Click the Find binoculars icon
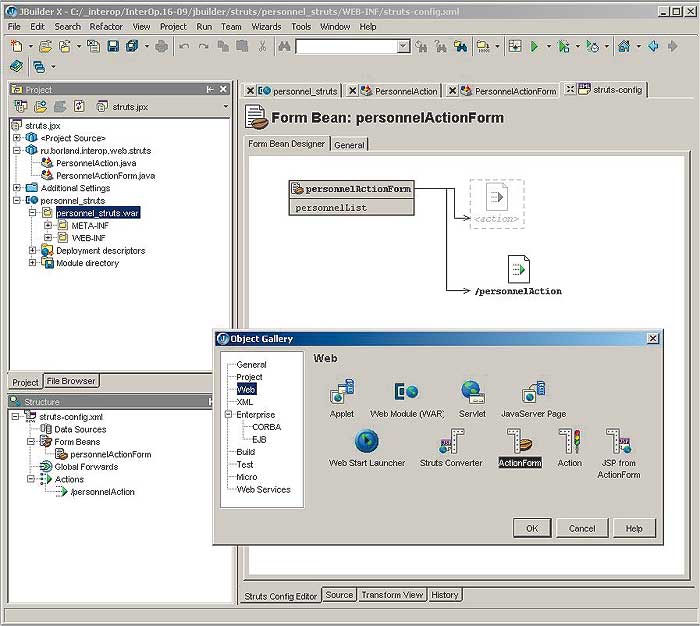 284,46
